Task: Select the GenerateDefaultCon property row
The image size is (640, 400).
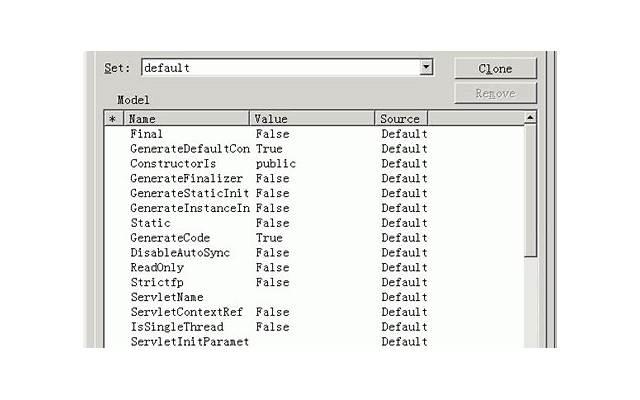Action: pos(189,149)
